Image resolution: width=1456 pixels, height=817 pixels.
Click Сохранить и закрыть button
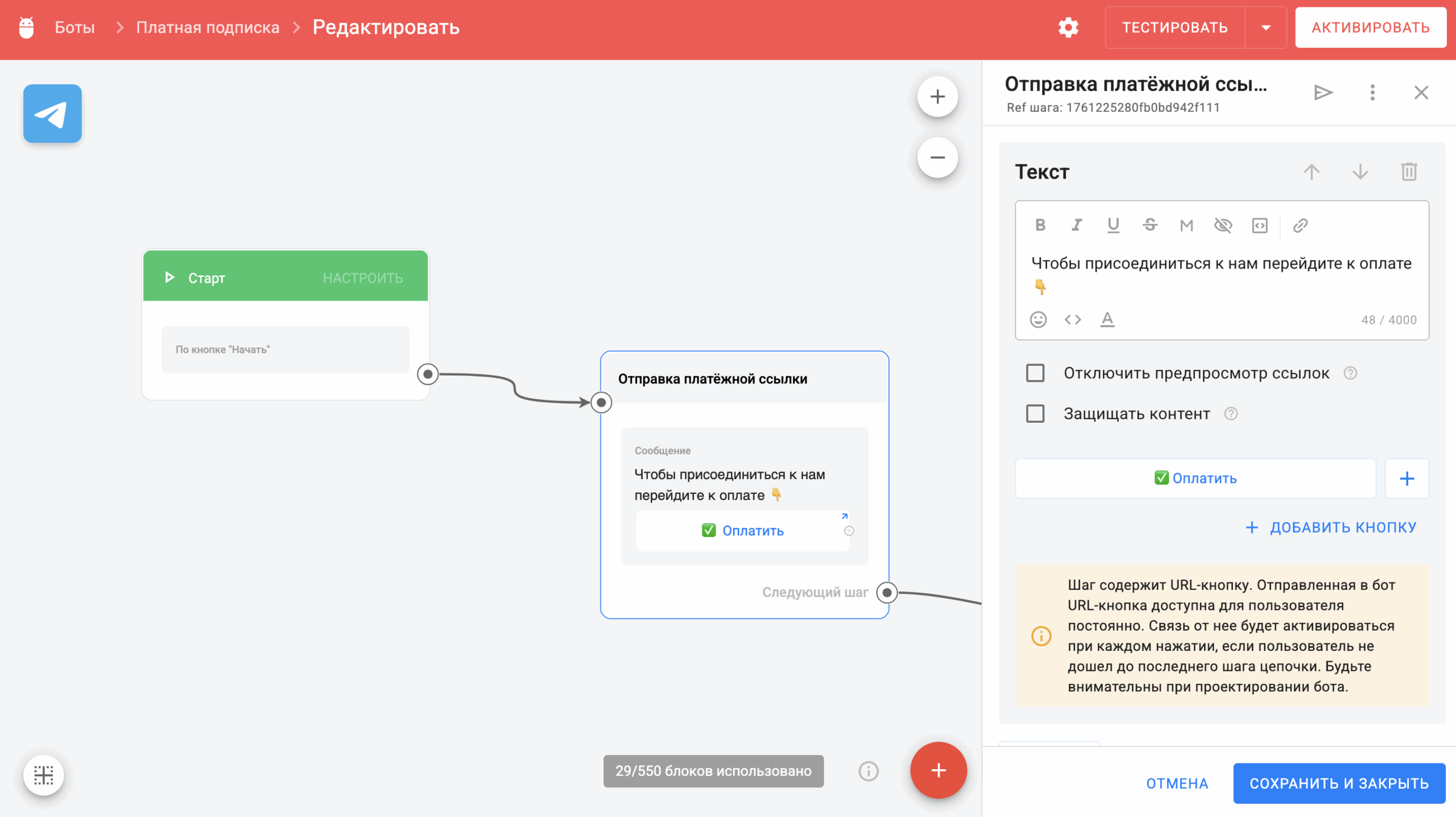(1339, 783)
